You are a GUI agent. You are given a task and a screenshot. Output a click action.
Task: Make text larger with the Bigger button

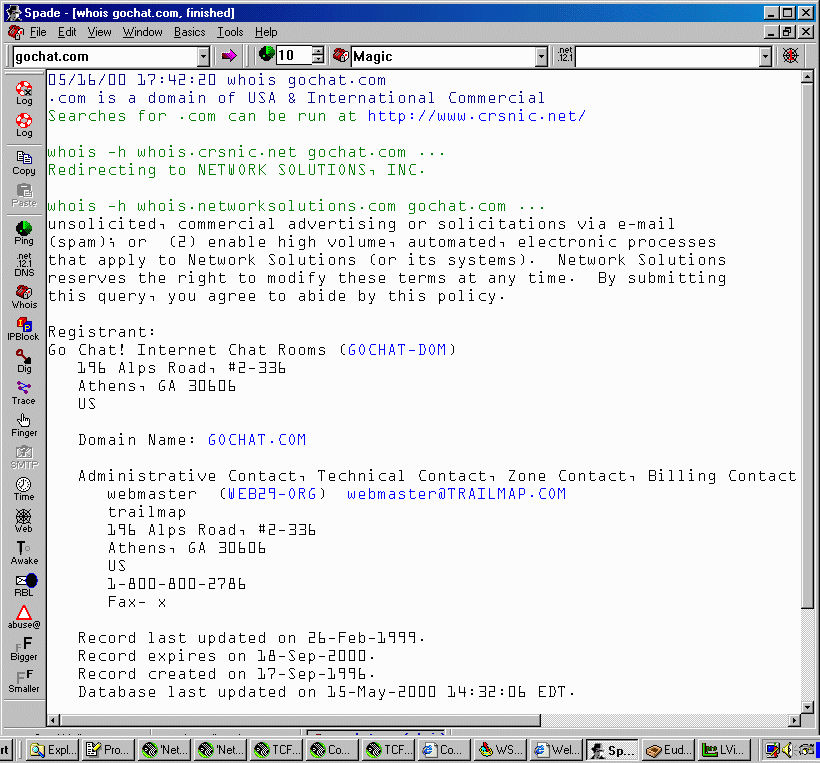[x=24, y=649]
